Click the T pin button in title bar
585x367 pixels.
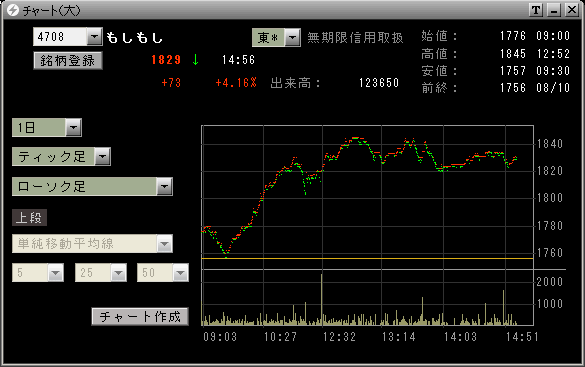pyautogui.click(x=536, y=10)
